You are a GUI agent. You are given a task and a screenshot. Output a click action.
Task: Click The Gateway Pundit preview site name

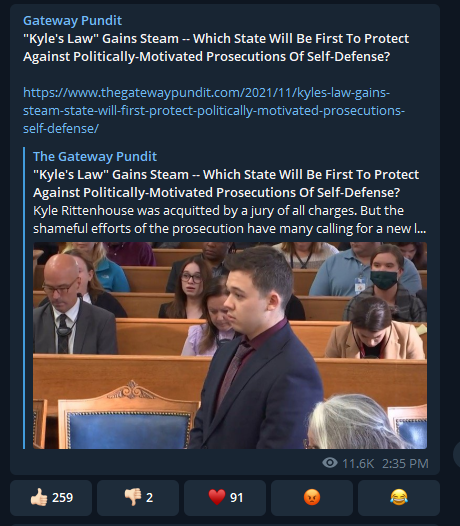tap(95, 156)
